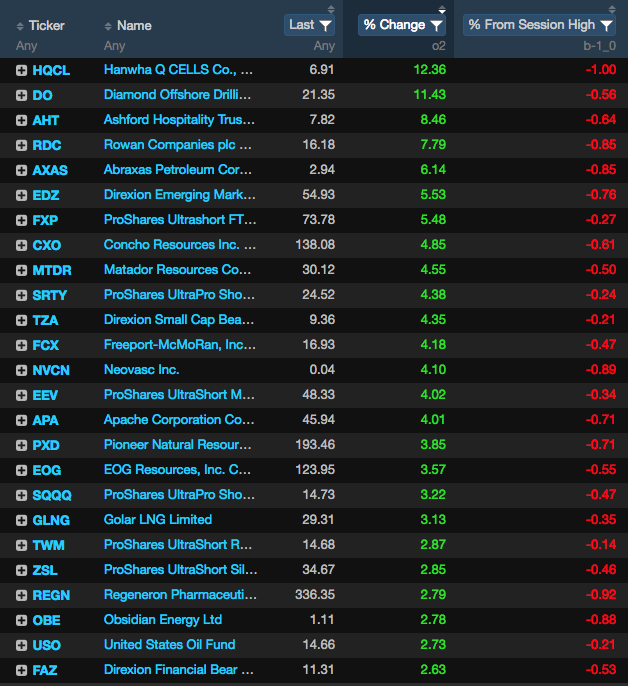Image resolution: width=628 pixels, height=686 pixels.
Task: Open the % From Session High filter
Action: 539,25
